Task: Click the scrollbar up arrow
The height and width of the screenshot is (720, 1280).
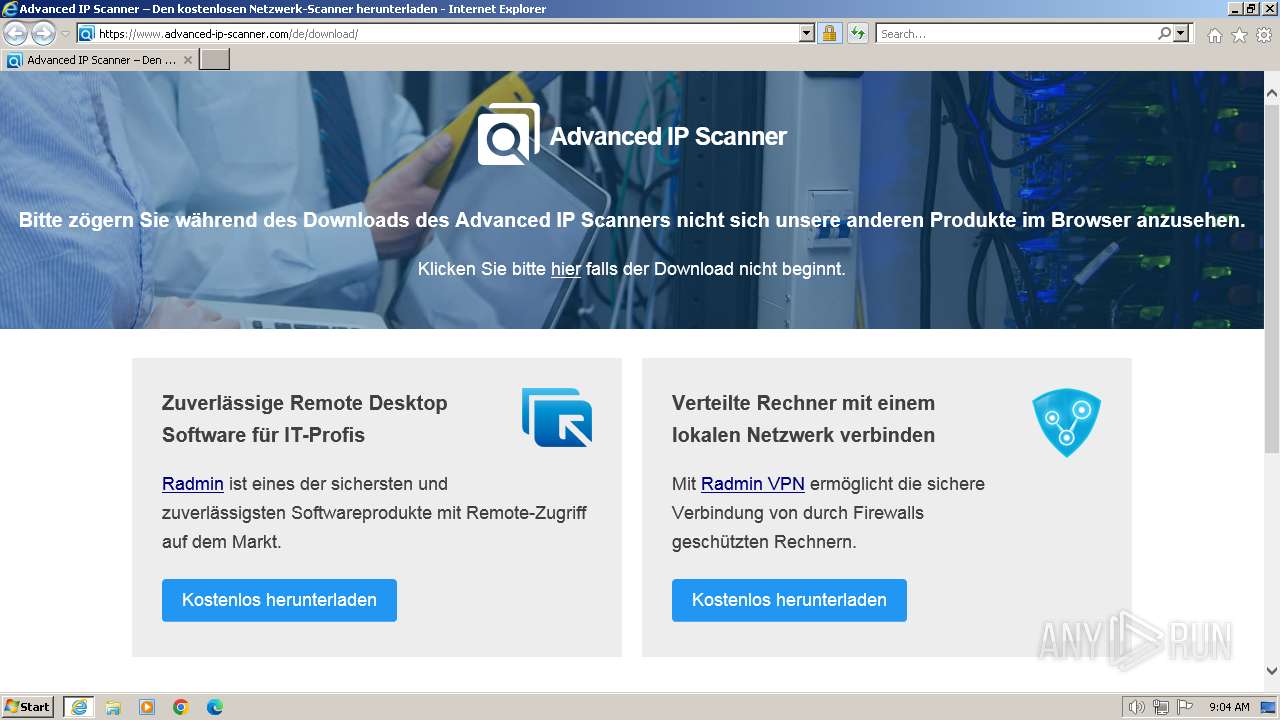Action: coord(1271,93)
